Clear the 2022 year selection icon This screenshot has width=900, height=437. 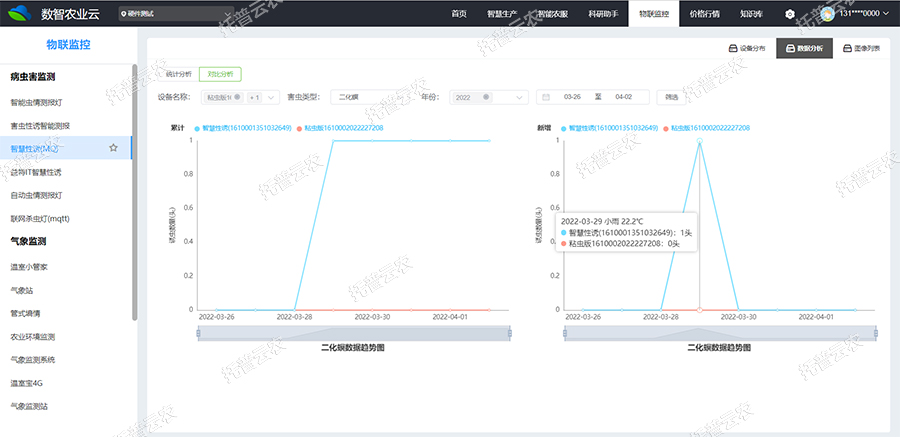point(486,97)
